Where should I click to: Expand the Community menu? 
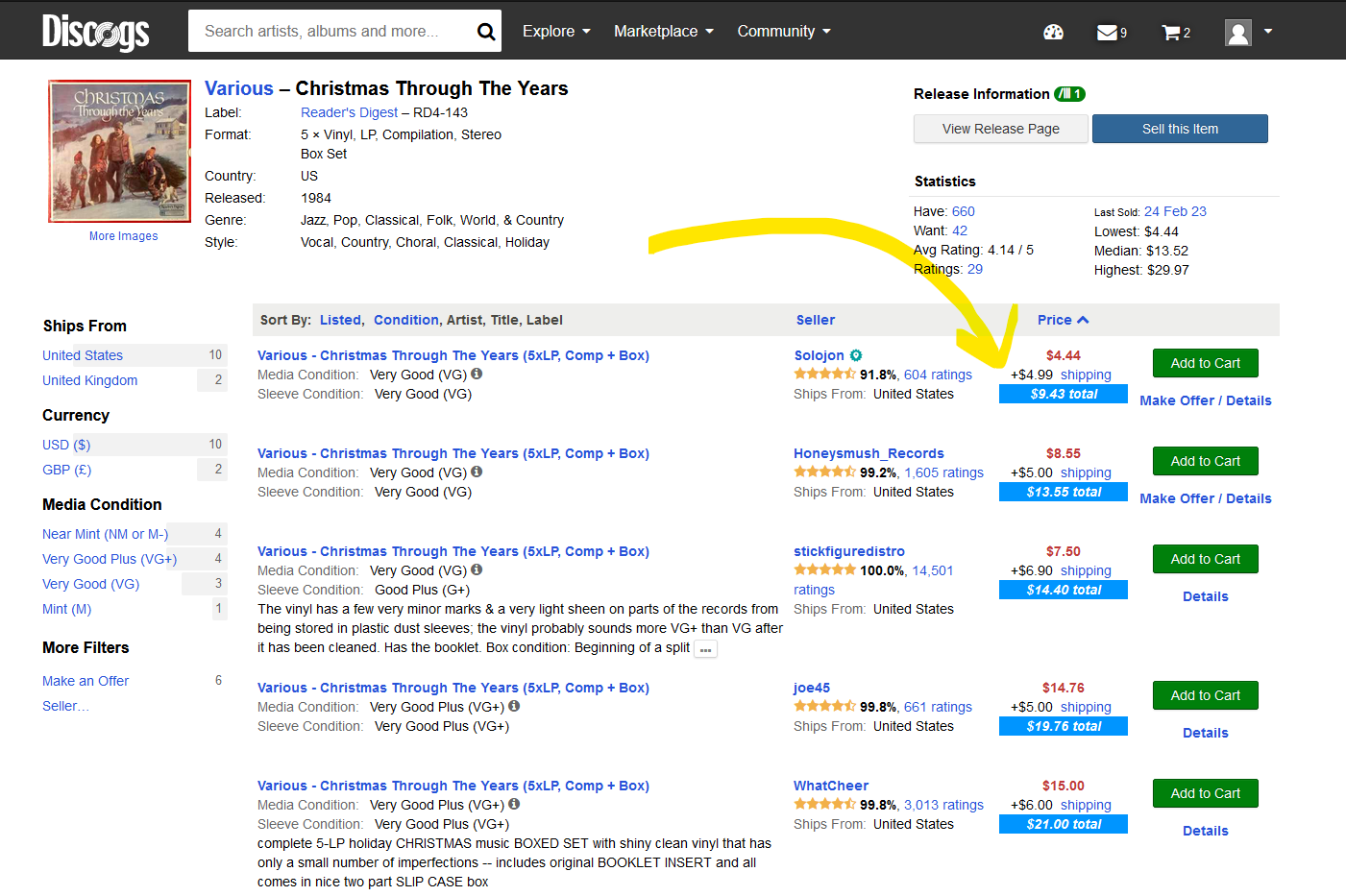tap(784, 31)
